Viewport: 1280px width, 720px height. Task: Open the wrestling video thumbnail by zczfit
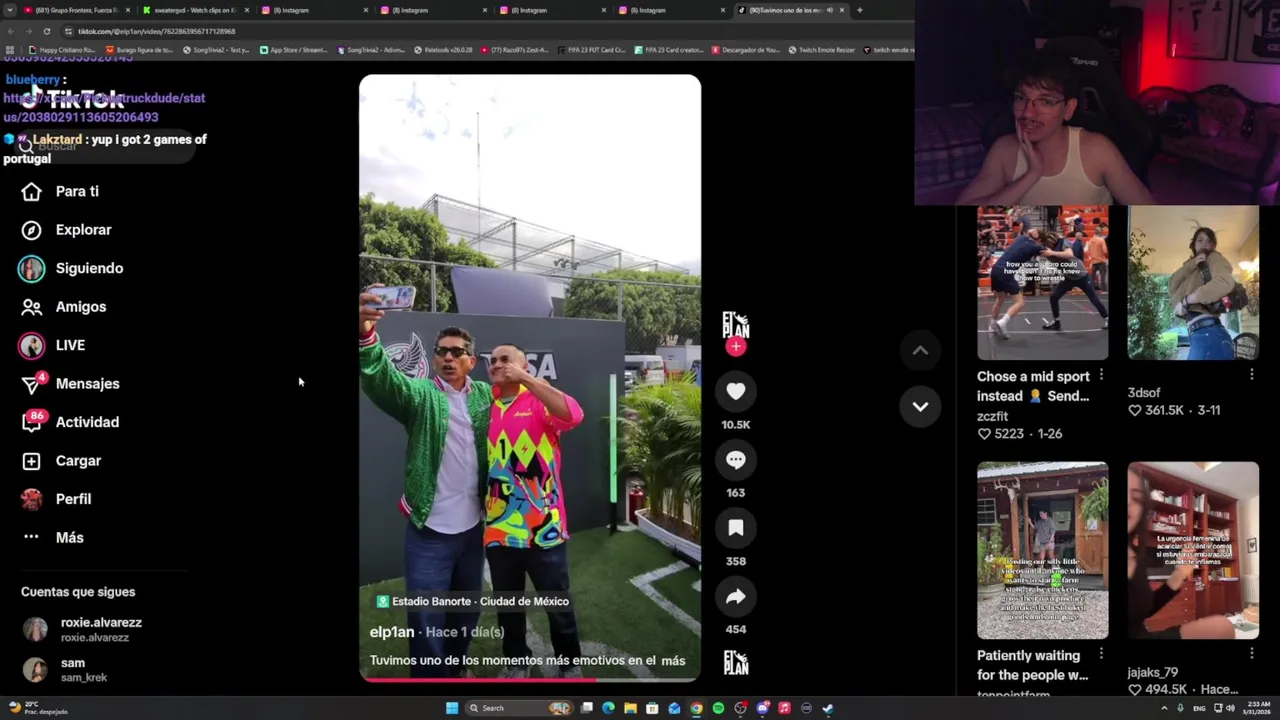point(1042,283)
